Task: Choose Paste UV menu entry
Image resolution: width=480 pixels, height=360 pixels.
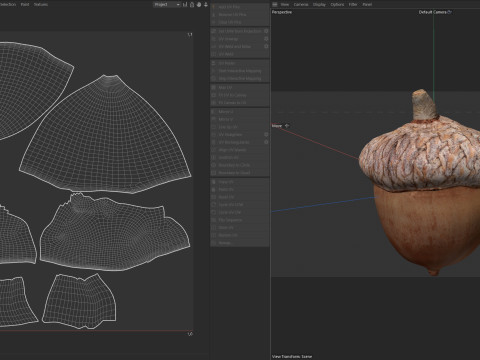Action: (240, 189)
